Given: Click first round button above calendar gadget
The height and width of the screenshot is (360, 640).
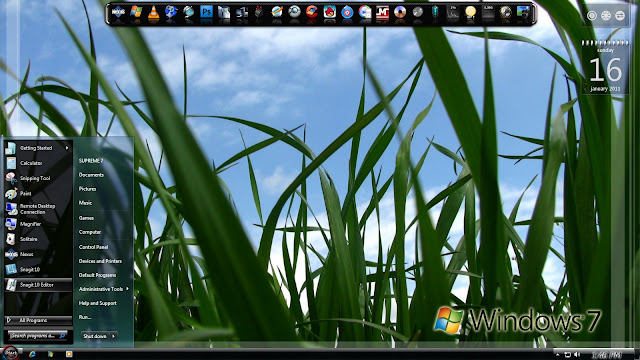Looking at the screenshot, I should [591, 16].
